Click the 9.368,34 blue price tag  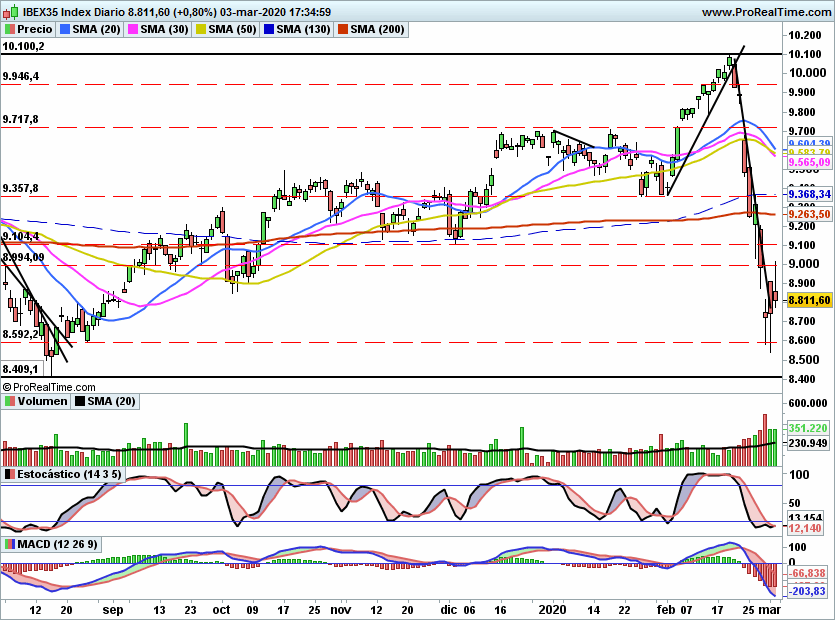[x=810, y=194]
